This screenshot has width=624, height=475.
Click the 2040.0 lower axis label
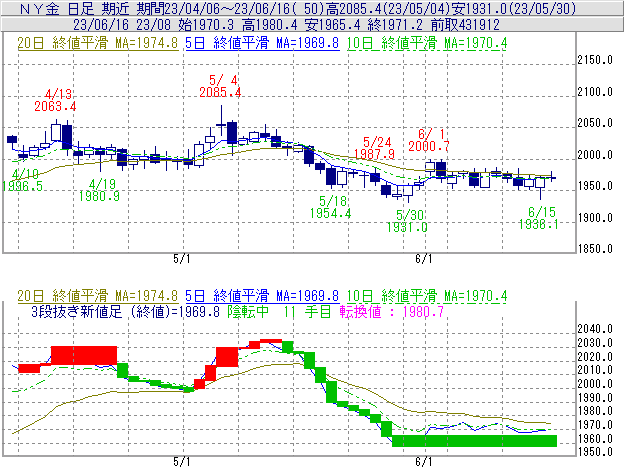(x=595, y=329)
